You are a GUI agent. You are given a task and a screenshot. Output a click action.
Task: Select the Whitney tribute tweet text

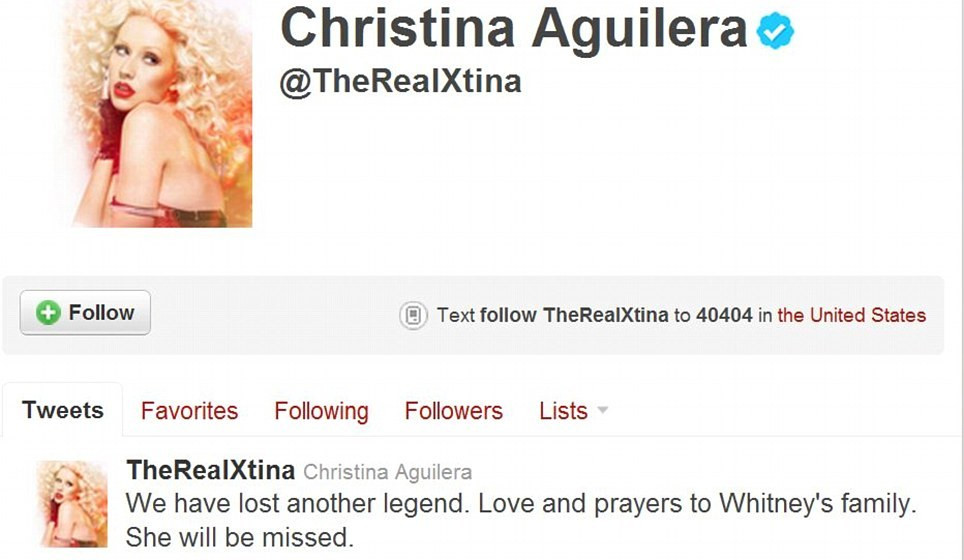point(521,520)
